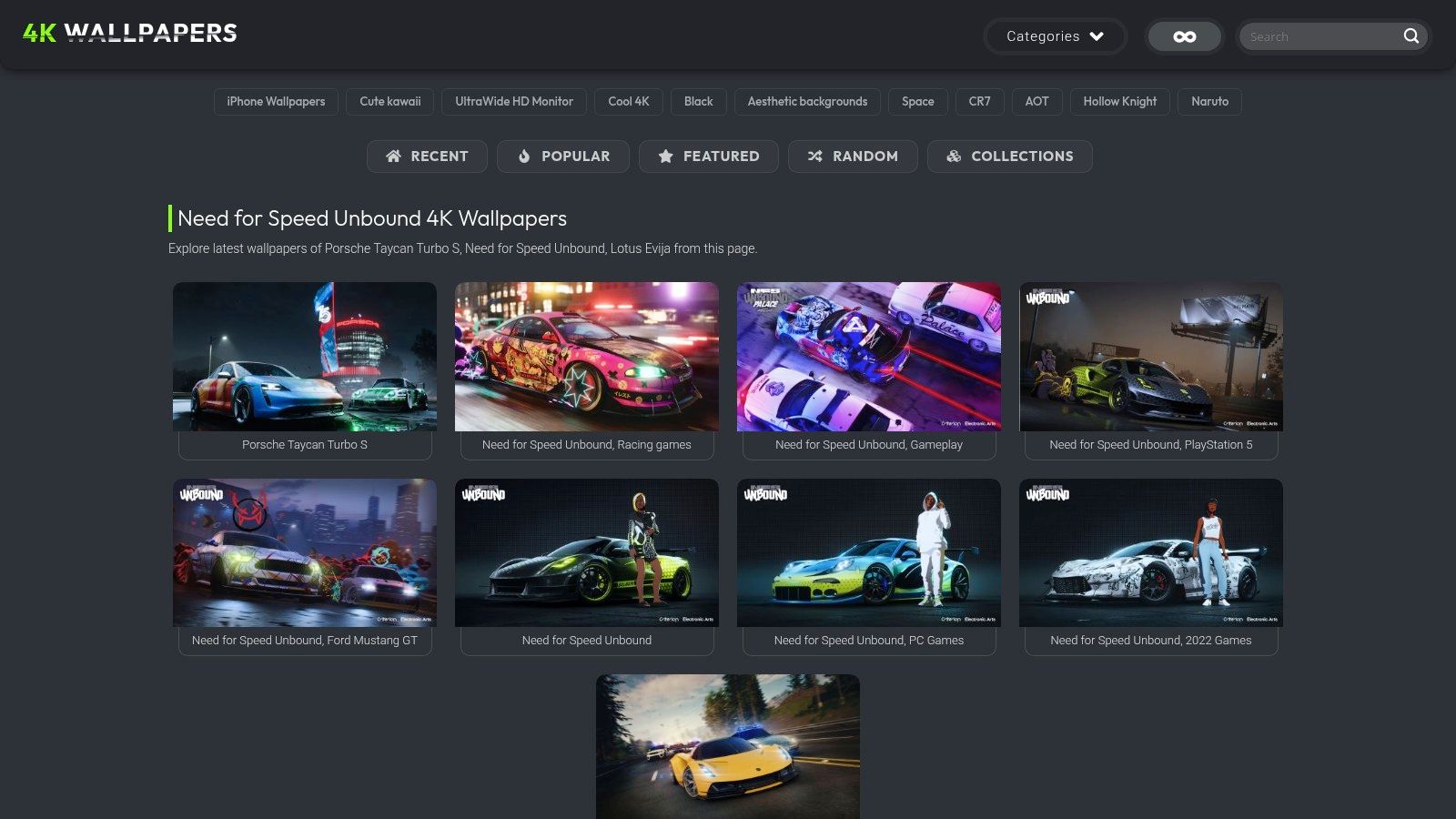Open the AOT tag
1456x819 pixels.
point(1037,102)
